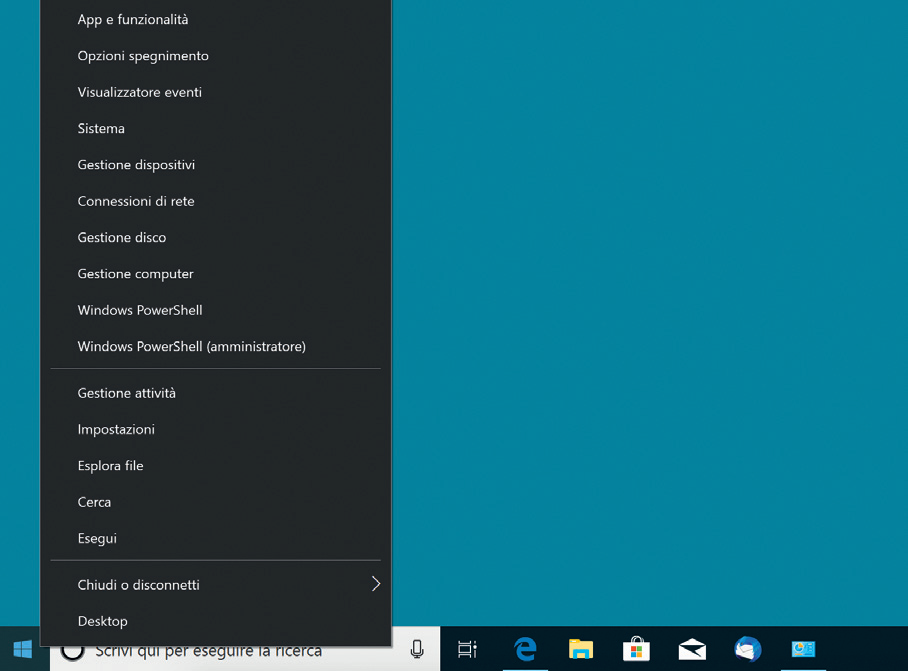Select Chiudi o disconnetti entry
Viewport: 908px width, 671px height.
[x=215, y=585]
